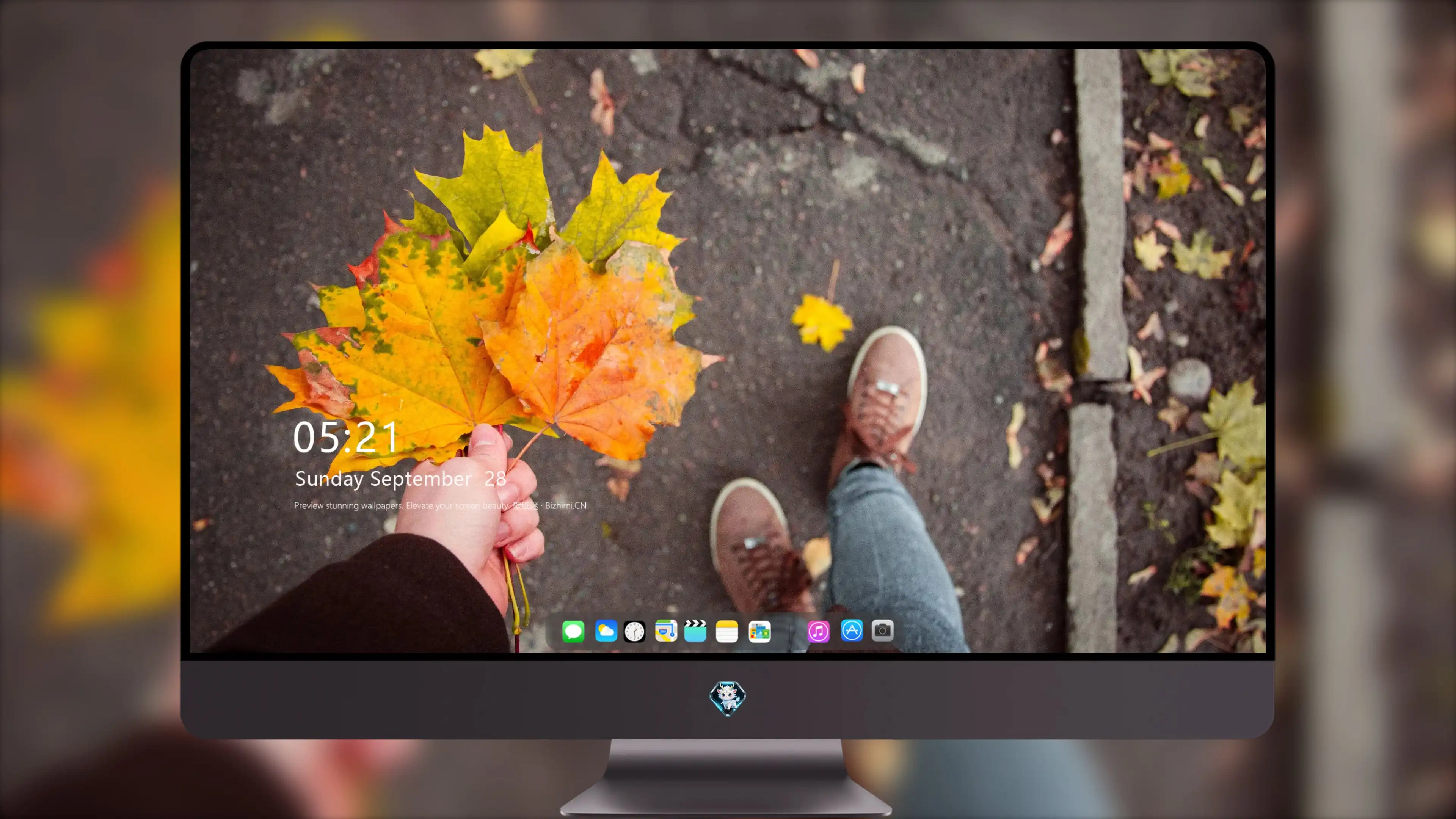Open the Camera app in the dock
This screenshot has width=1456, height=819.
point(882,631)
